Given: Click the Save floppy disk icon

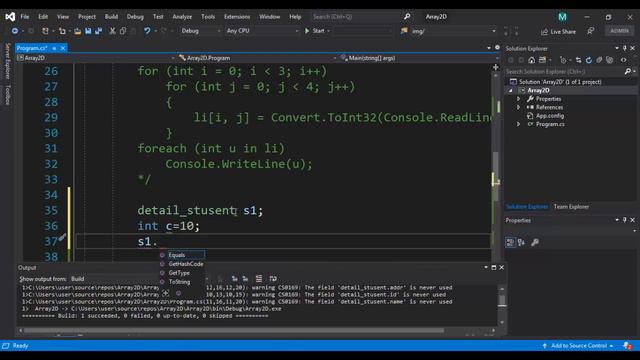Looking at the screenshot, I should coord(88,31).
